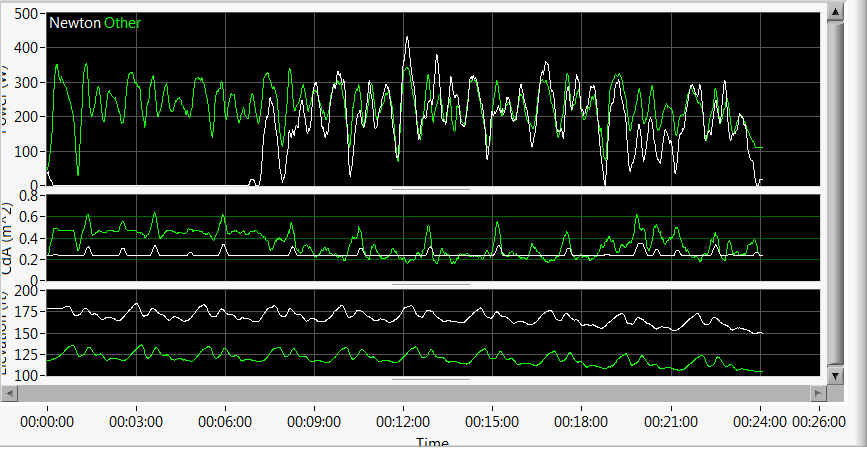The image size is (867, 449).
Task: Grab splitter handle below the Elevation plot
Action: (430, 379)
